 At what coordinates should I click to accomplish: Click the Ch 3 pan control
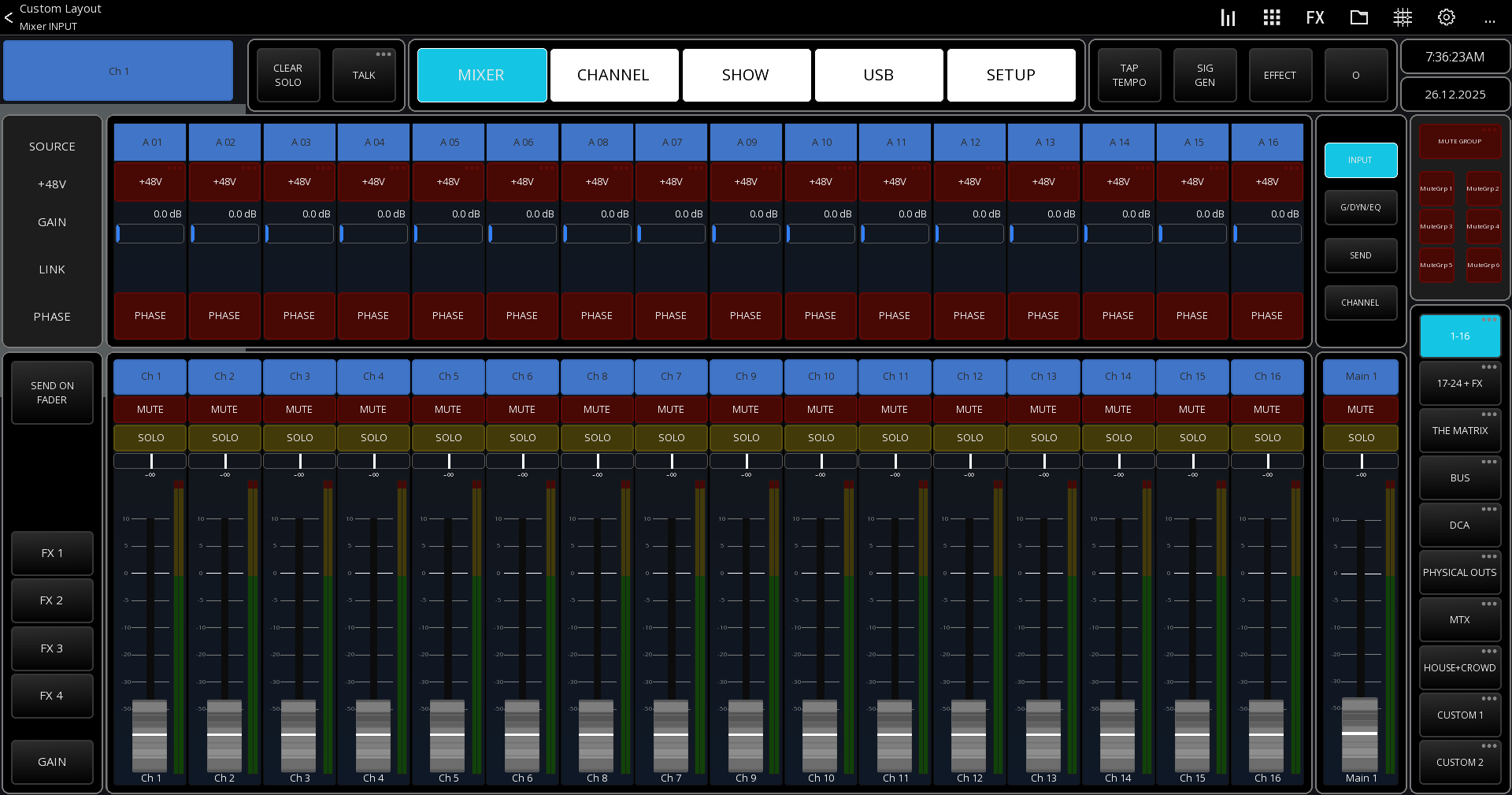coord(299,461)
